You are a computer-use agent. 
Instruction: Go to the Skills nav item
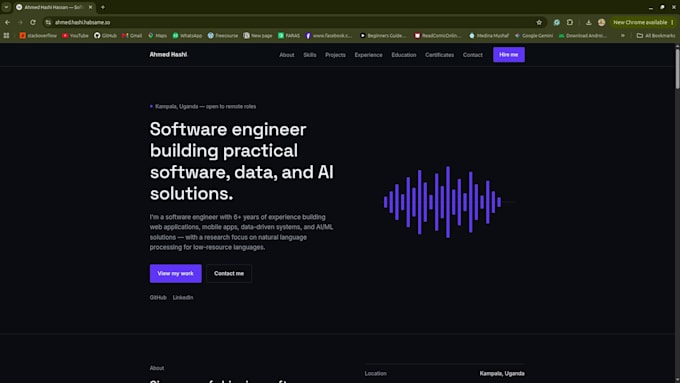pos(310,55)
